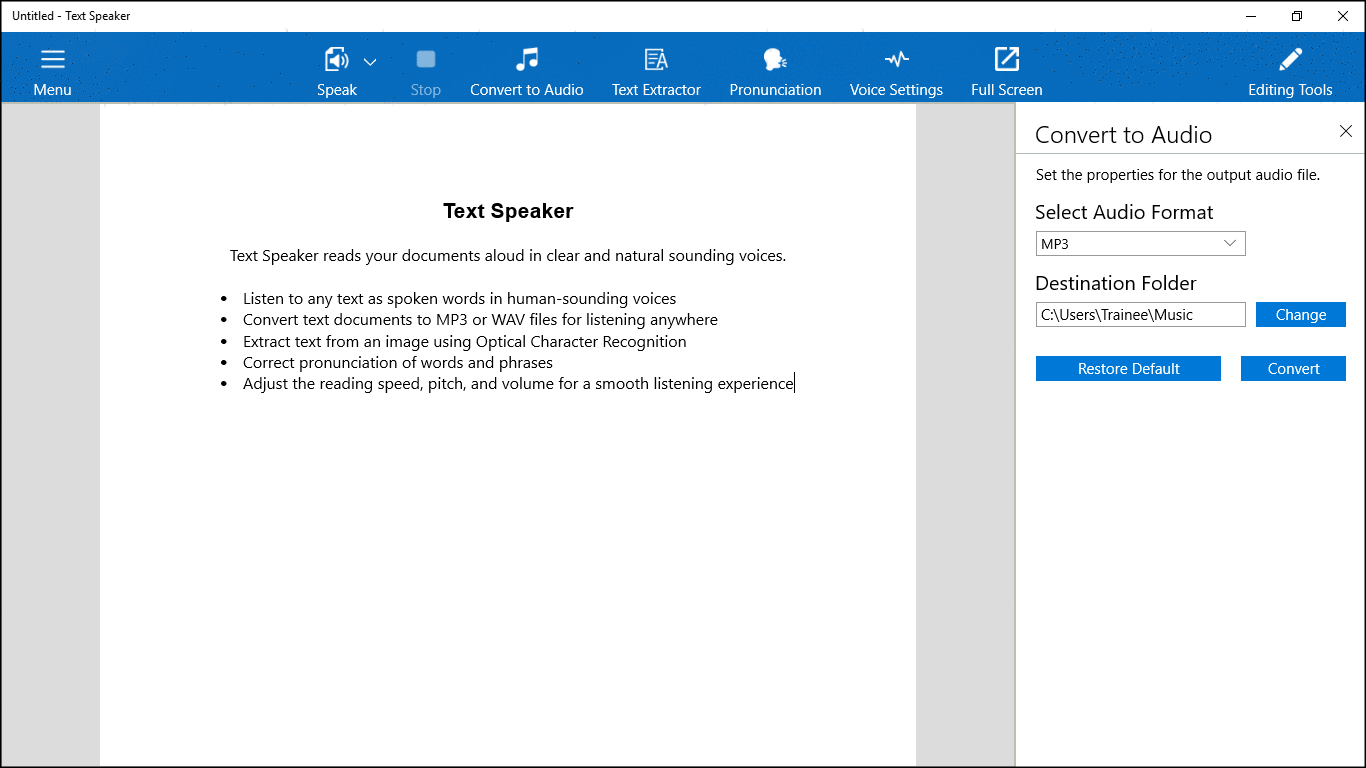
Task: Click the Convert to Audio music icon
Action: pyautogui.click(x=527, y=60)
